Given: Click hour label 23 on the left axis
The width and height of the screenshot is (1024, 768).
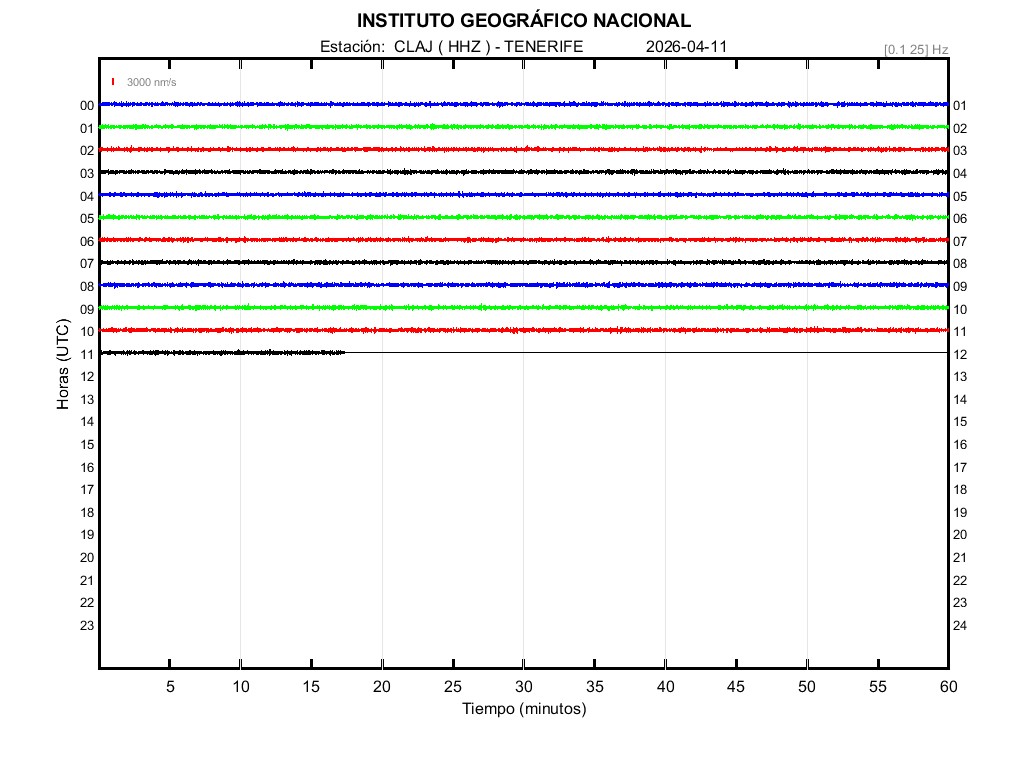Looking at the screenshot, I should point(87,626).
